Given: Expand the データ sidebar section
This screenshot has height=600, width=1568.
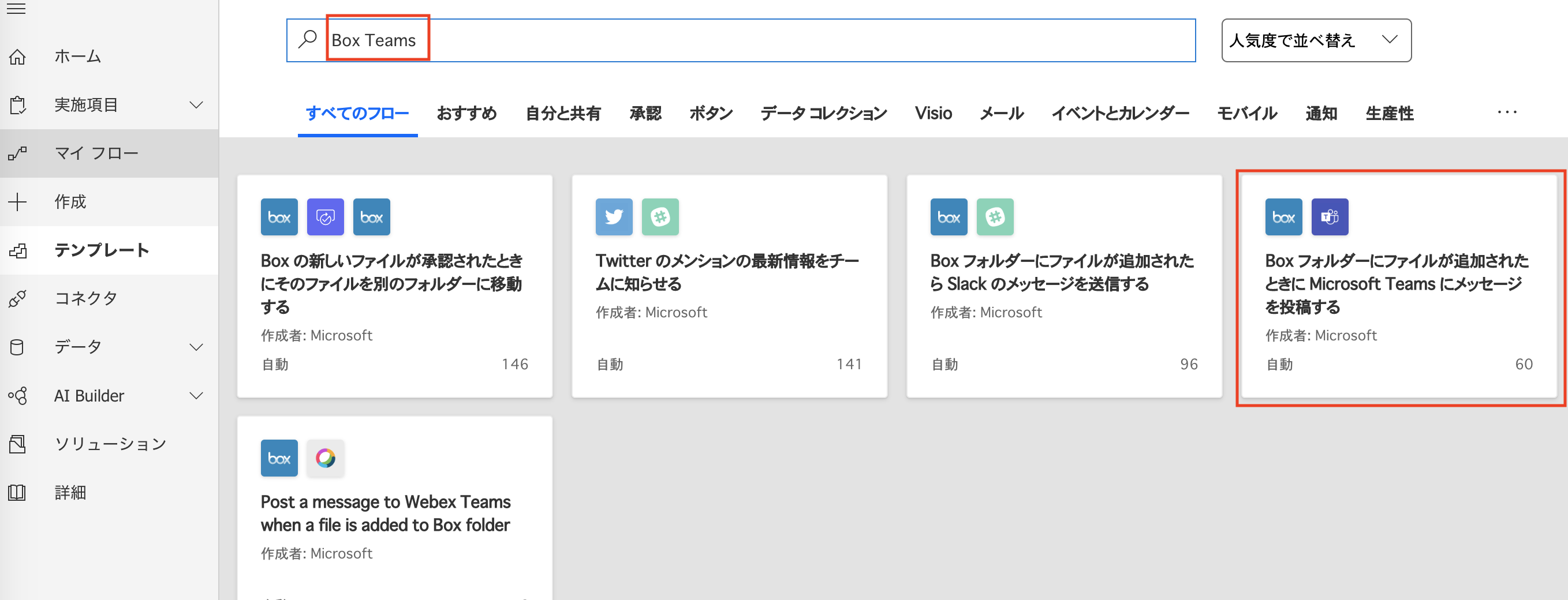Looking at the screenshot, I should (196, 347).
